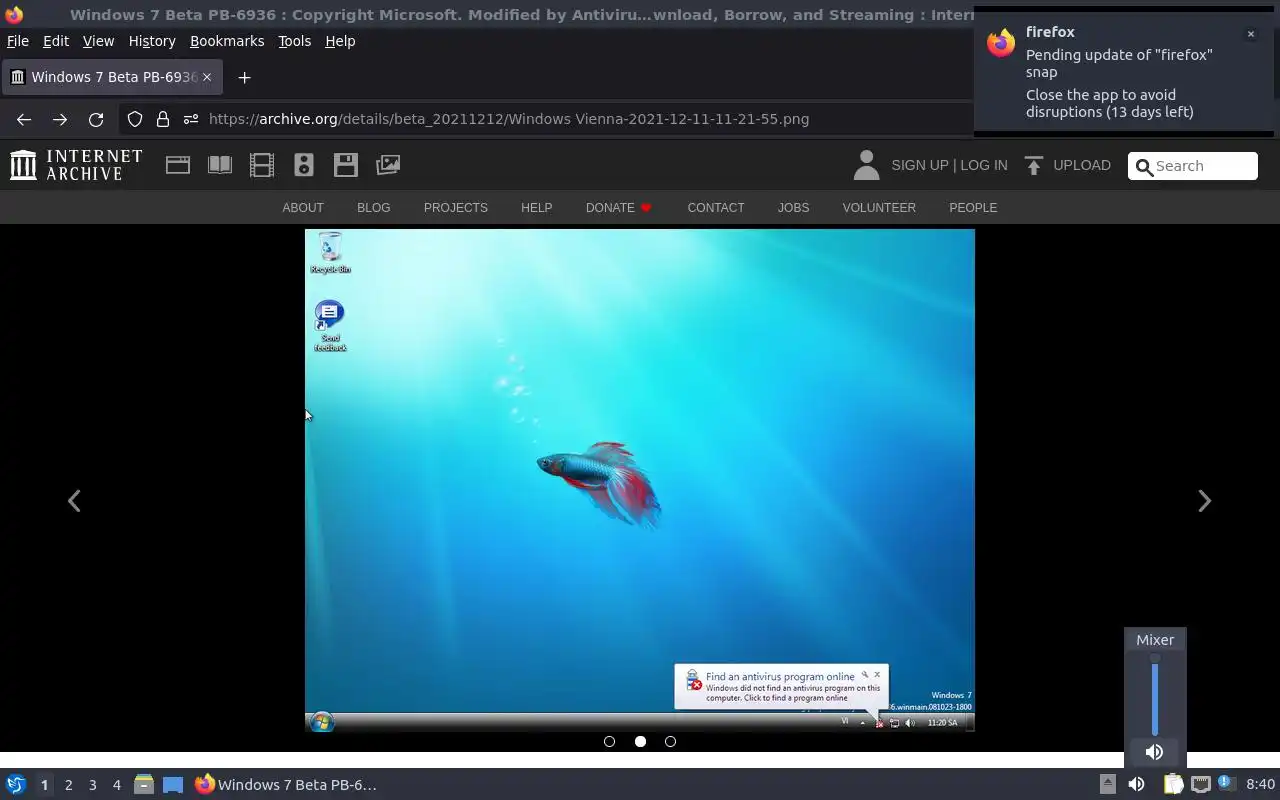Open the Help menu
This screenshot has height=800, width=1280.
click(x=340, y=41)
